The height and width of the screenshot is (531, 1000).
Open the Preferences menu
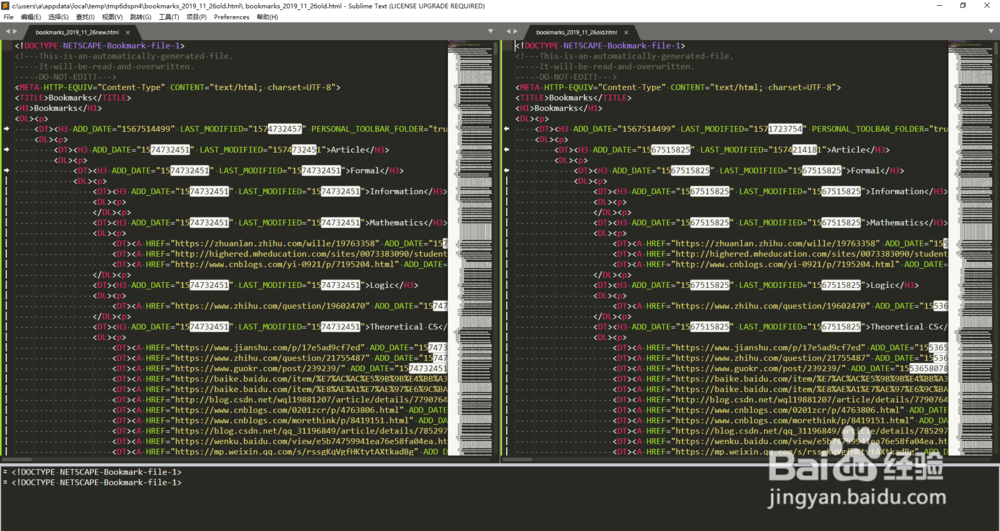point(232,17)
